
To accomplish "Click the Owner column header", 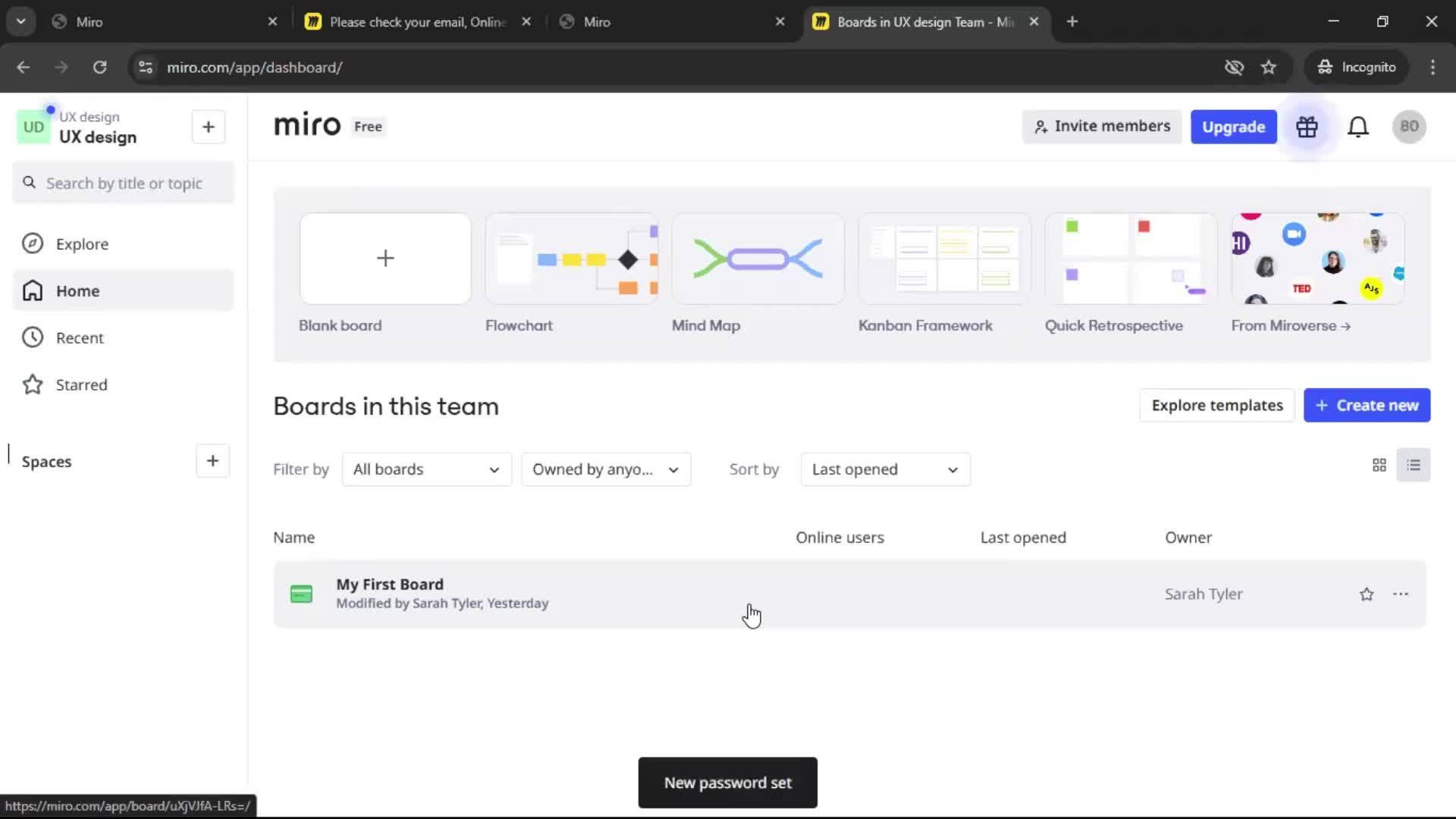I will [x=1188, y=538].
